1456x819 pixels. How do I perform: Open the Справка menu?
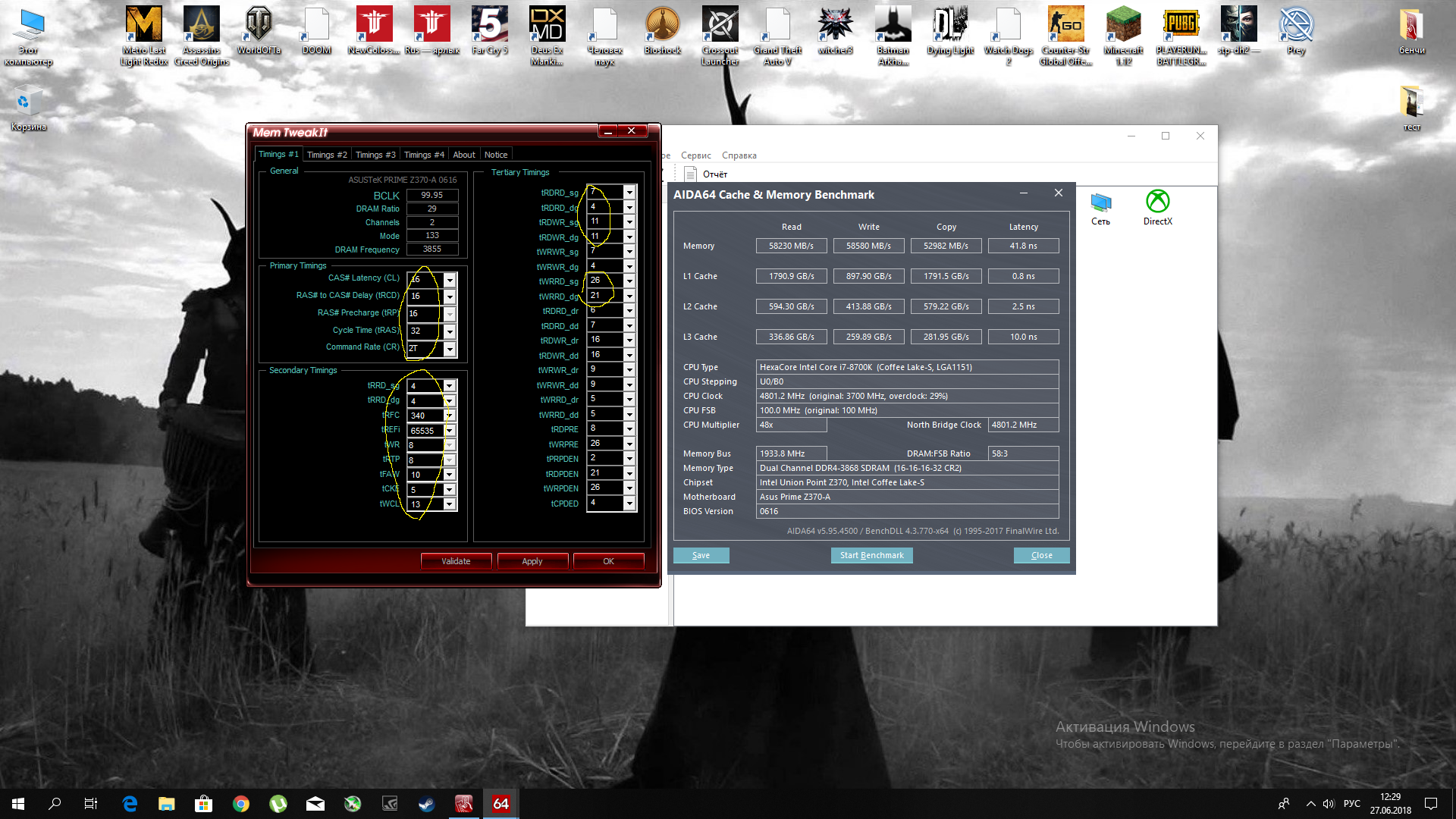[x=739, y=155]
